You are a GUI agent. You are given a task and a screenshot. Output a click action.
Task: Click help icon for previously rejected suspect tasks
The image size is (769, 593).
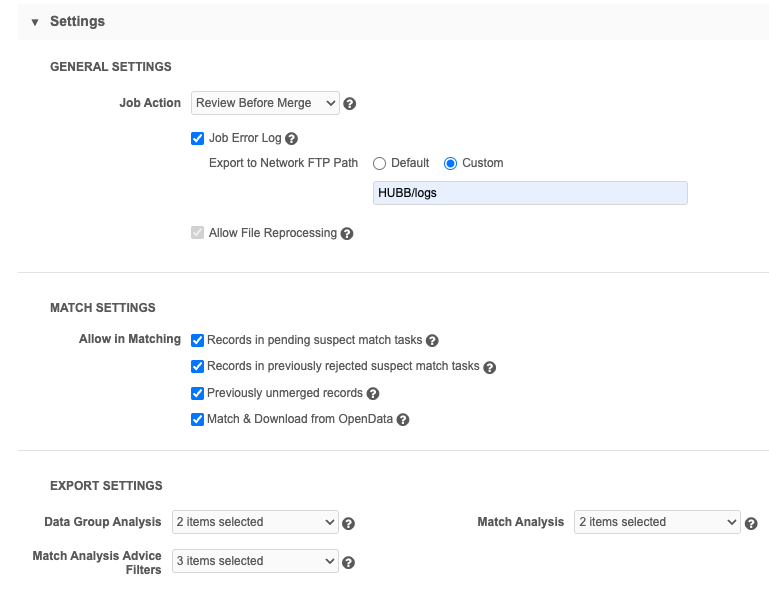(489, 367)
